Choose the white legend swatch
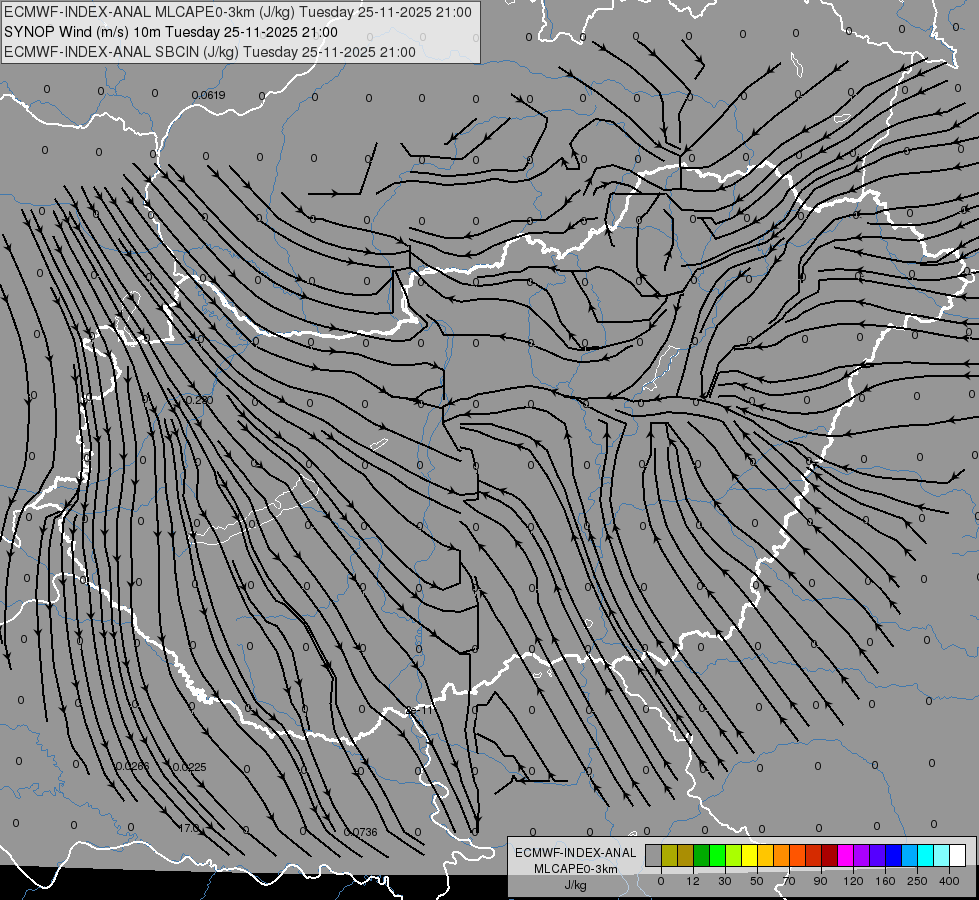The image size is (979, 900). (x=958, y=855)
